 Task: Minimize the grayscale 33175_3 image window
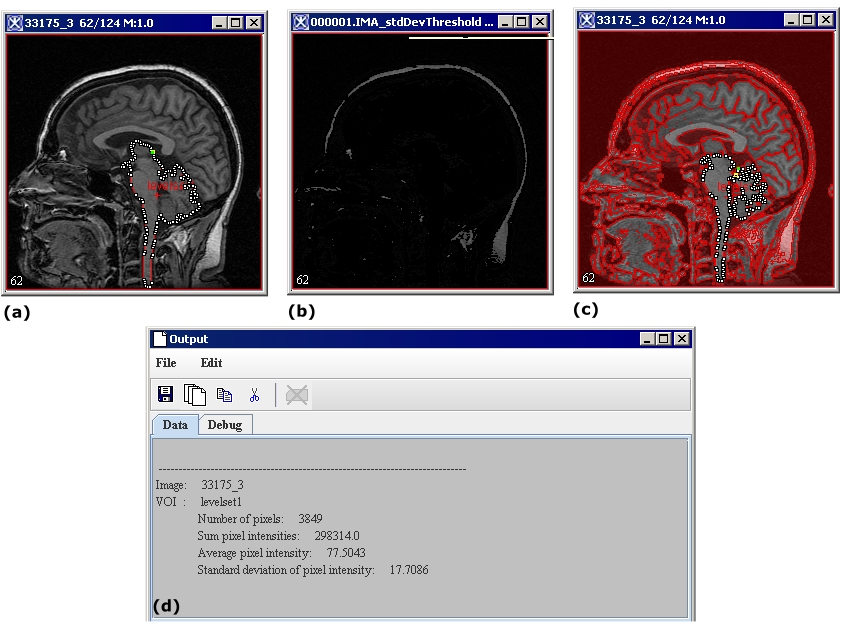coord(219,22)
